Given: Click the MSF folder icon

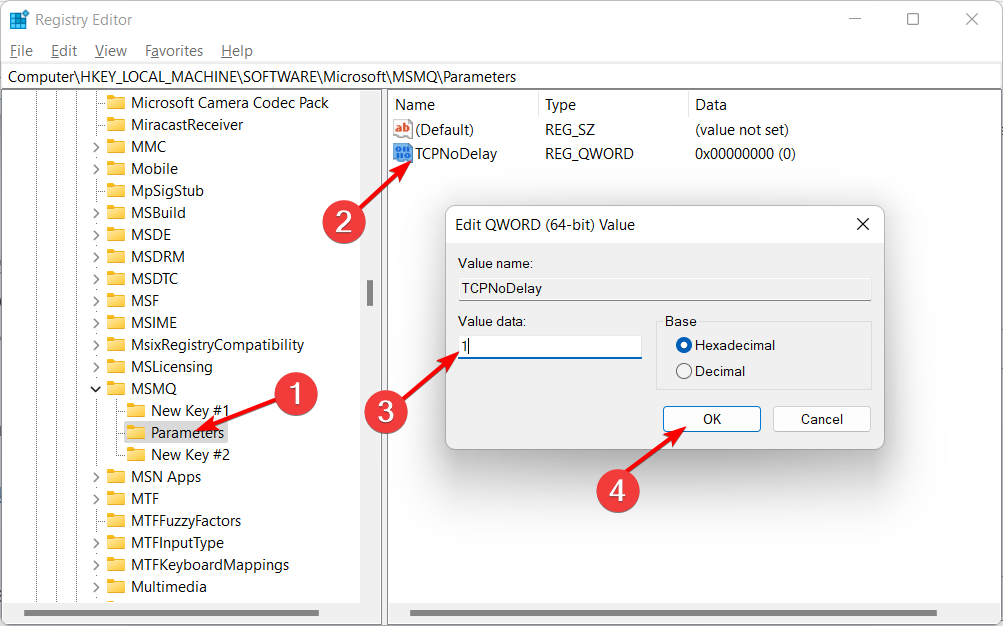Looking at the screenshot, I should point(116,301).
